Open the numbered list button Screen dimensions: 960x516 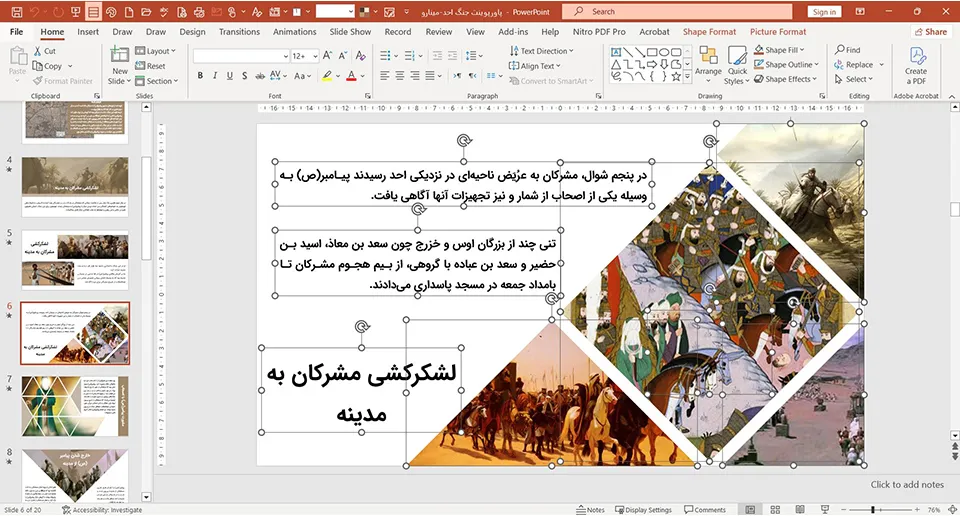tap(410, 56)
